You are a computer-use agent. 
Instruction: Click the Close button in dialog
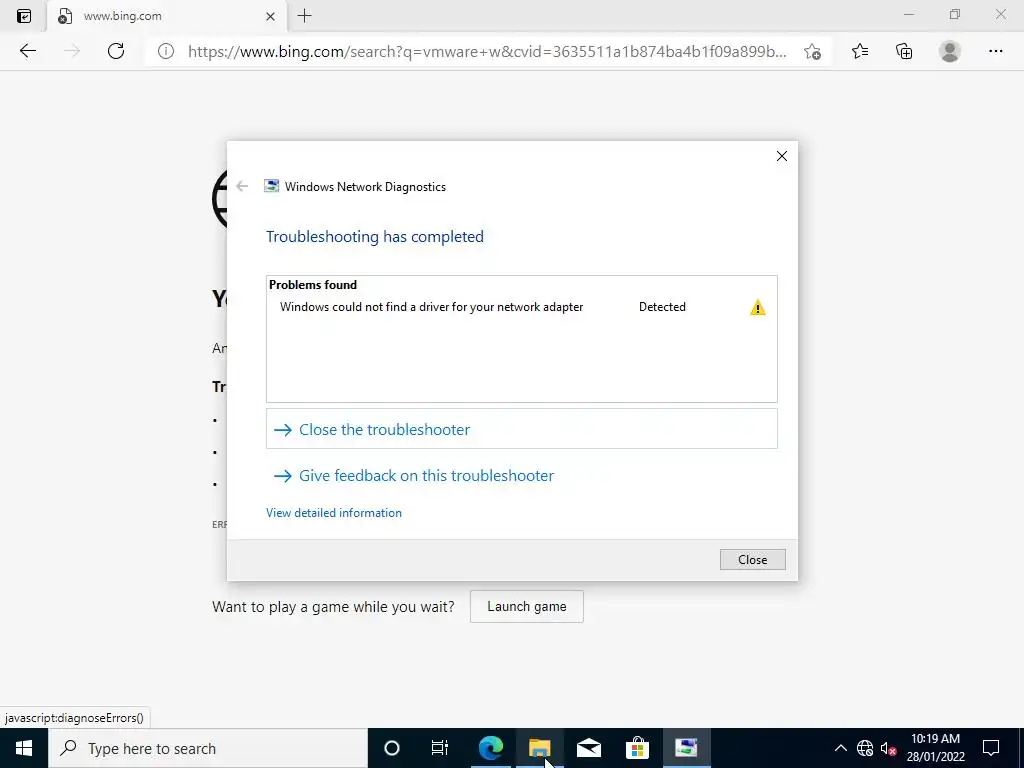click(752, 560)
